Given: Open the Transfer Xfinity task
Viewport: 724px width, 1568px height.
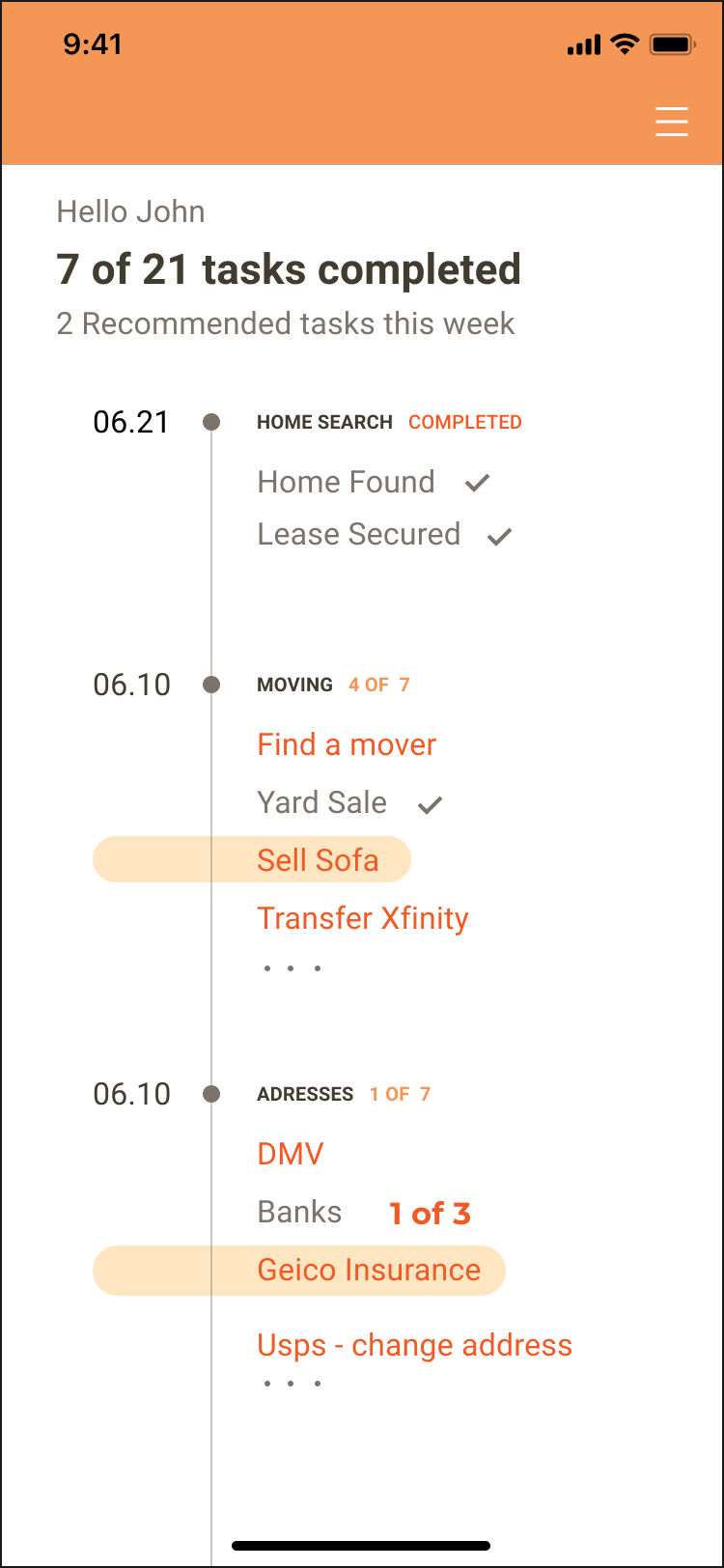Looking at the screenshot, I should click(363, 918).
